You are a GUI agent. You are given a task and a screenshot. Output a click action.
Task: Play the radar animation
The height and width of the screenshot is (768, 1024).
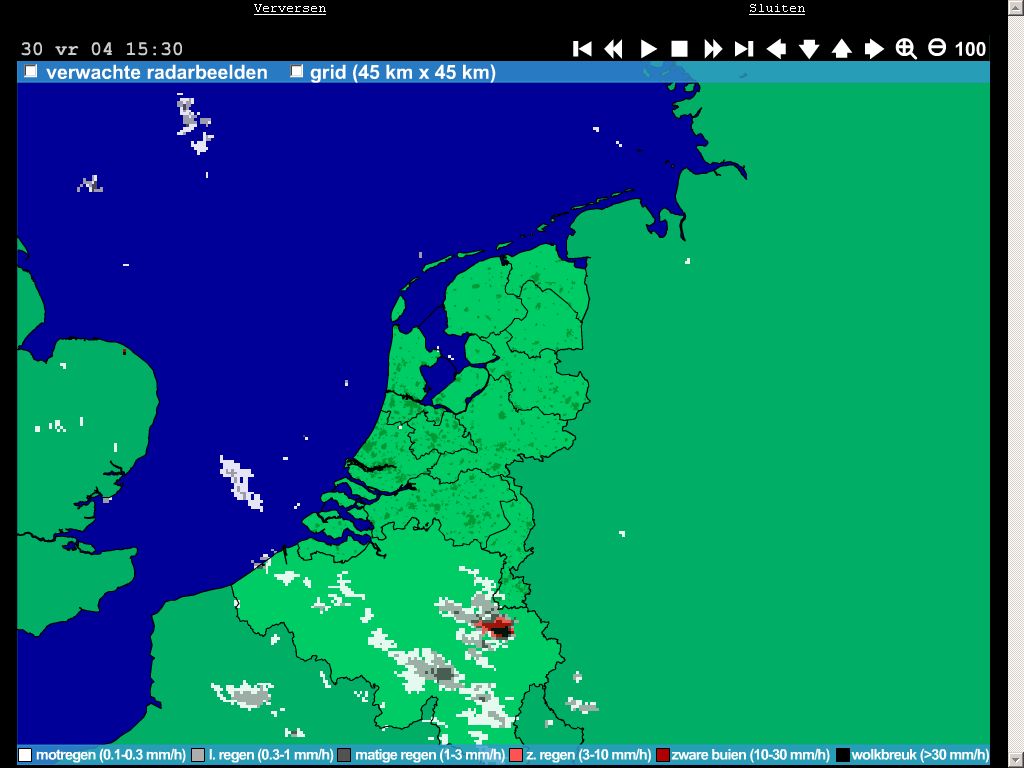[x=648, y=49]
